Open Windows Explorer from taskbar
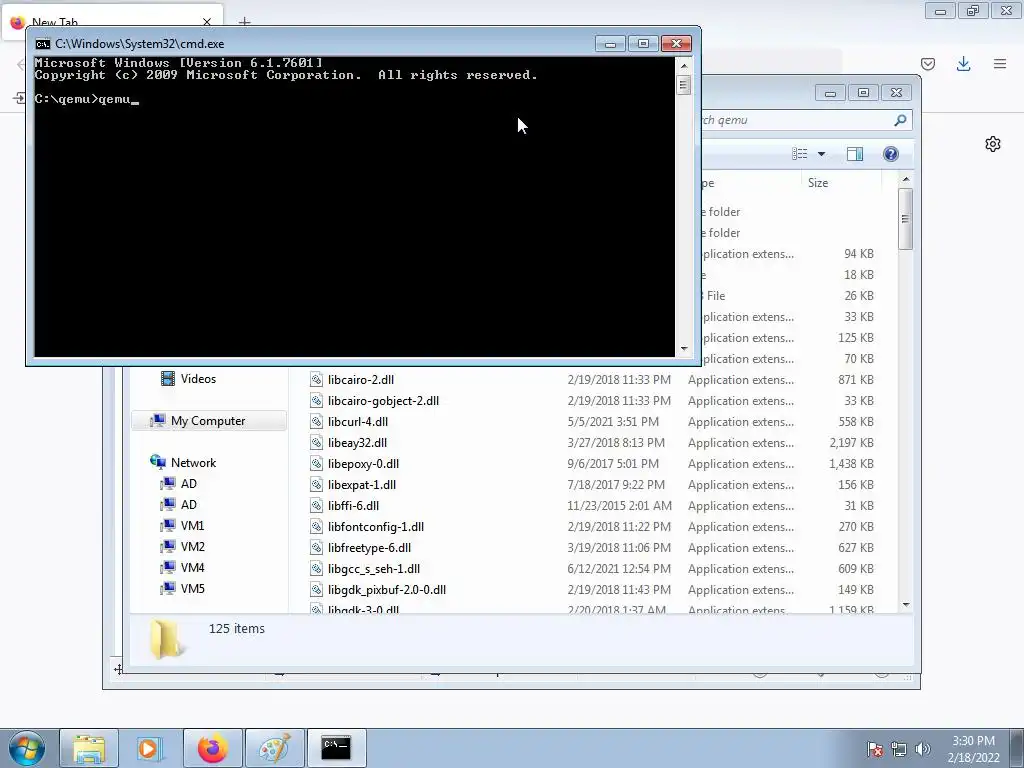This screenshot has width=1024, height=768. (89, 748)
